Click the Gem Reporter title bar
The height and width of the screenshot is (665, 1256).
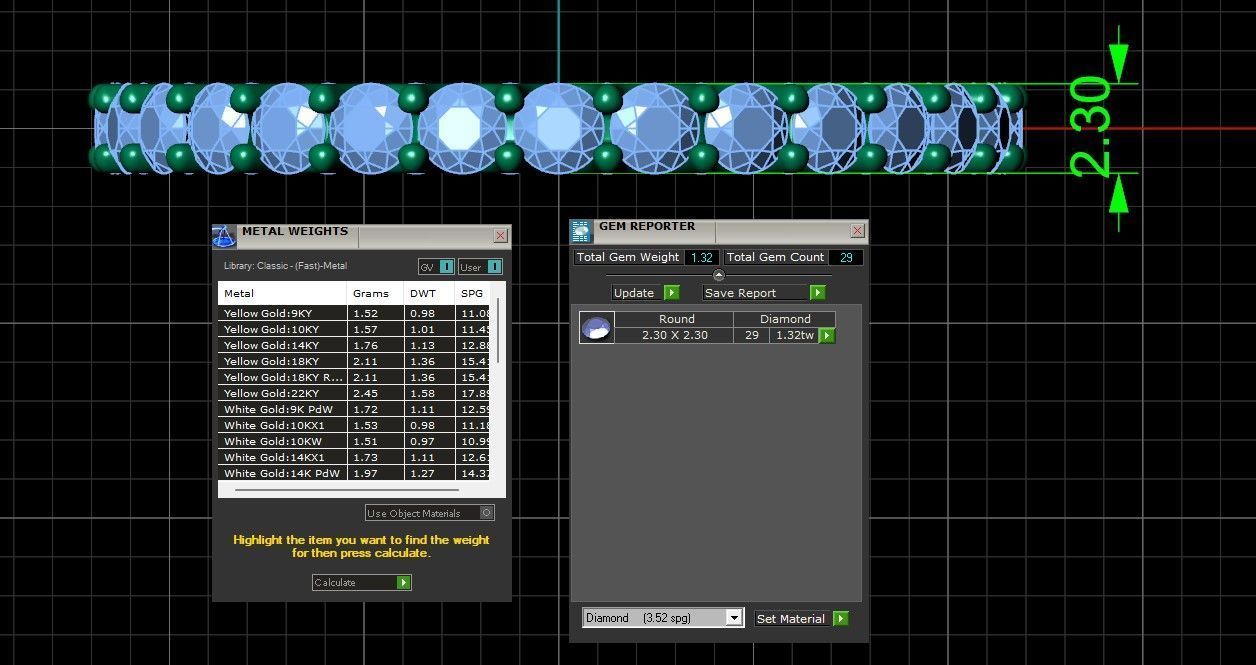[718, 231]
